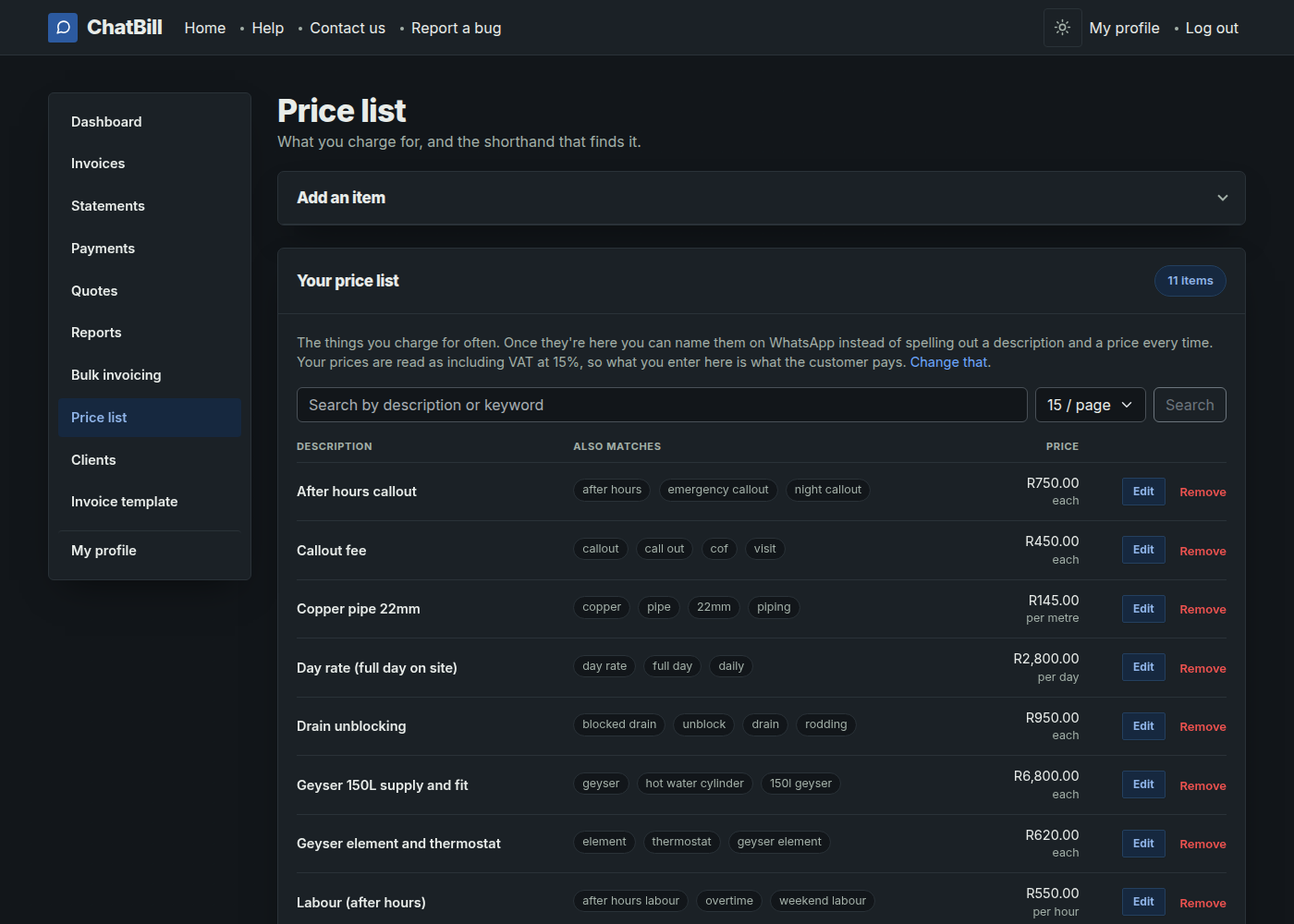Go to Invoices in the sidebar
The width and height of the screenshot is (1294, 924).
click(x=150, y=164)
